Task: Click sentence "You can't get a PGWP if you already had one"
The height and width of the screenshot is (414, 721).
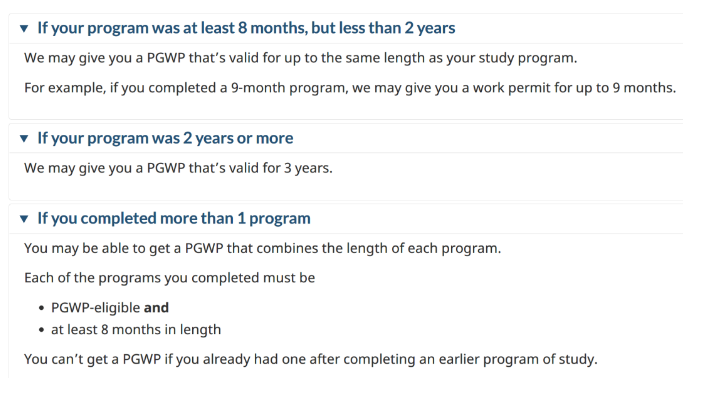Action: tap(310, 359)
